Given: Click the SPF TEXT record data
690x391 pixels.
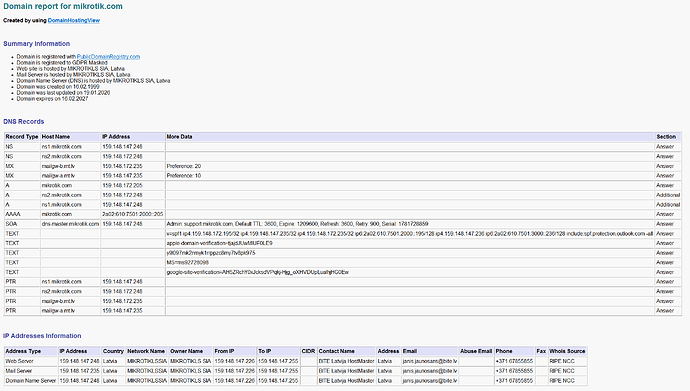Looking at the screenshot, I should click(410, 234).
